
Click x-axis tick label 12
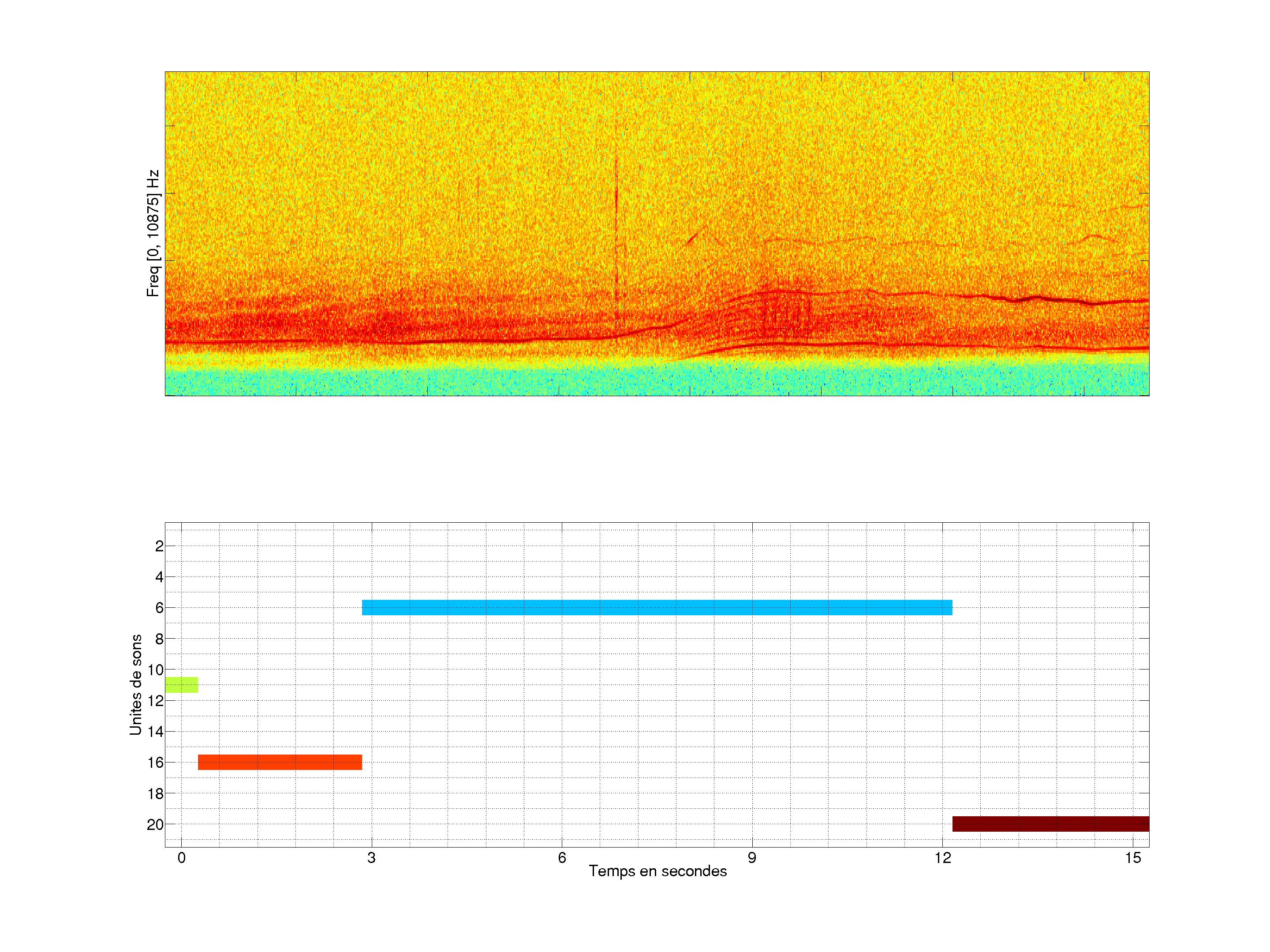(x=942, y=858)
